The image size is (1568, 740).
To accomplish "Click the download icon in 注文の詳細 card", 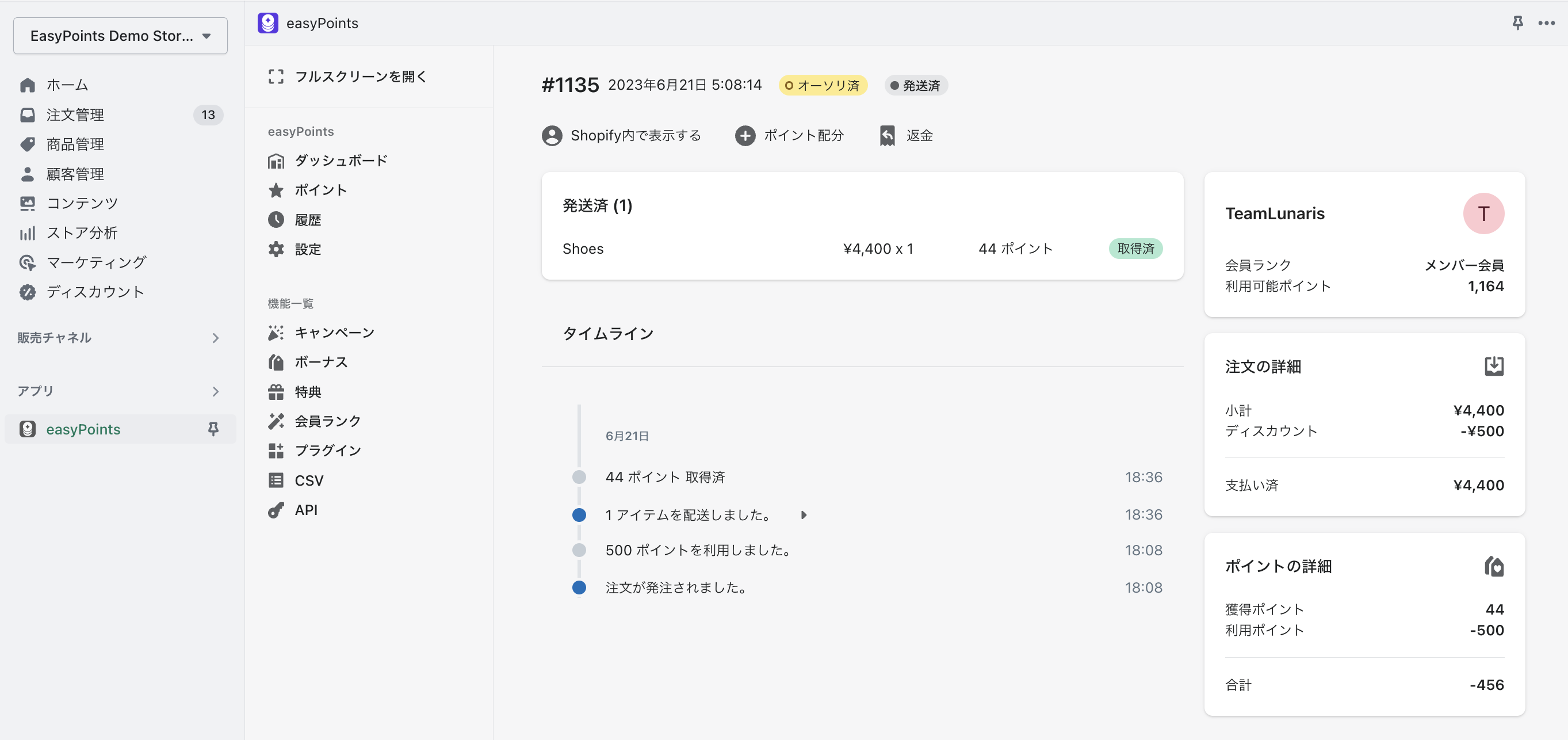I will [1494, 366].
